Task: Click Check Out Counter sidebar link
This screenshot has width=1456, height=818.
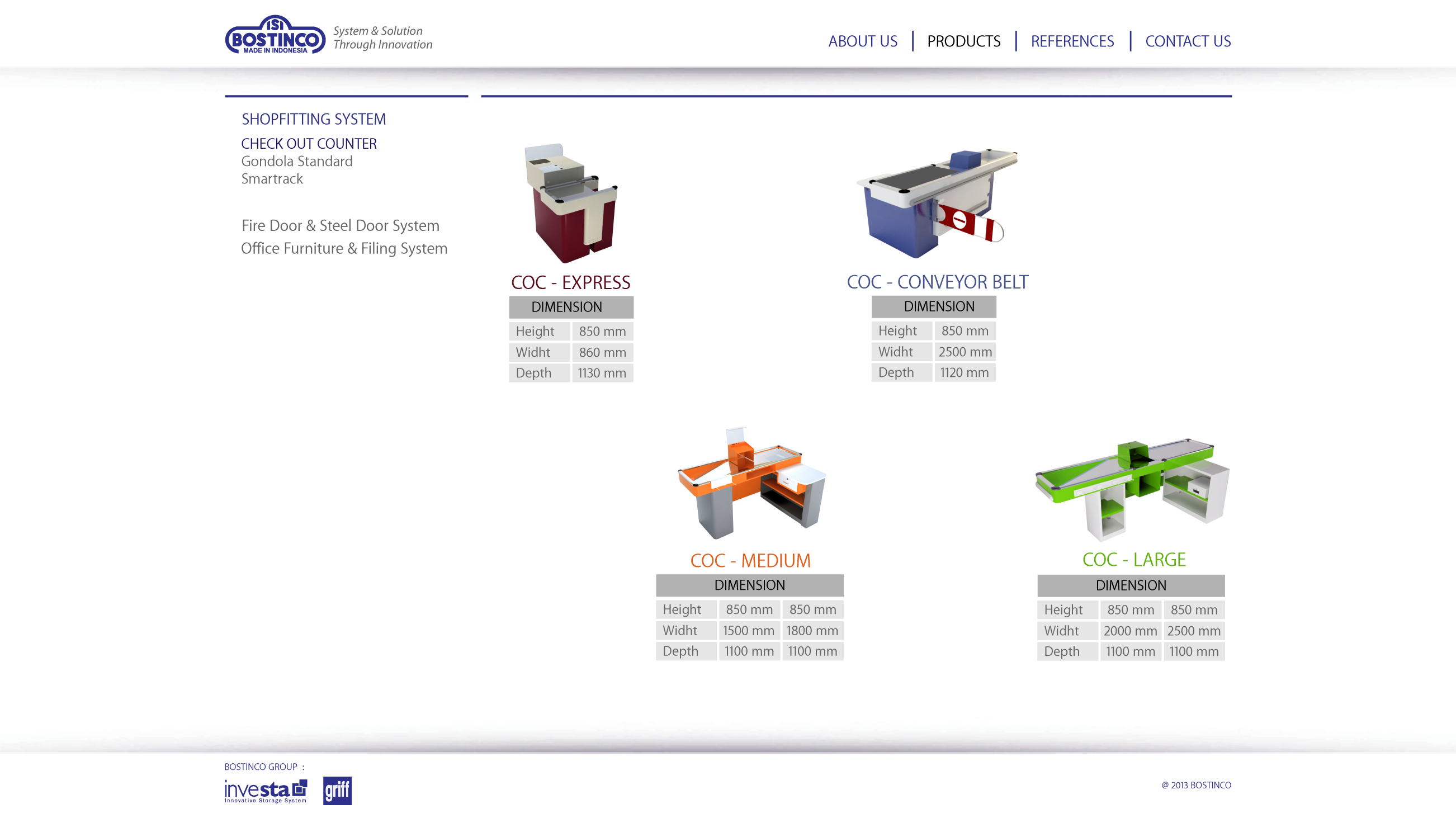Action: (x=309, y=144)
